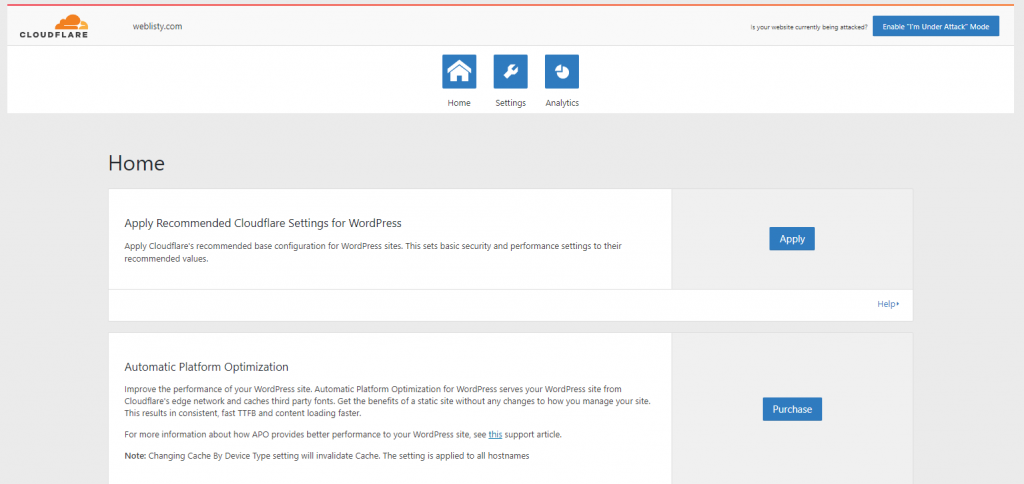
Task: Click the Home page heading
Action: pyautogui.click(x=136, y=163)
